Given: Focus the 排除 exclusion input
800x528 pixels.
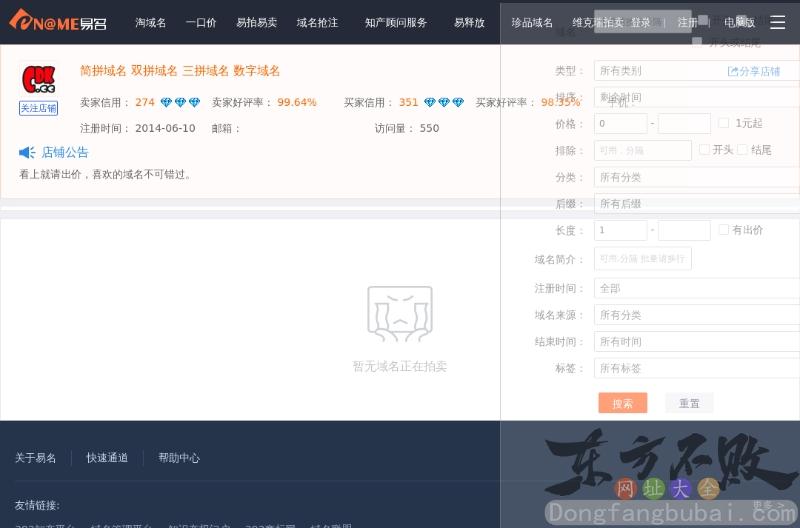Looking at the screenshot, I should [643, 150].
